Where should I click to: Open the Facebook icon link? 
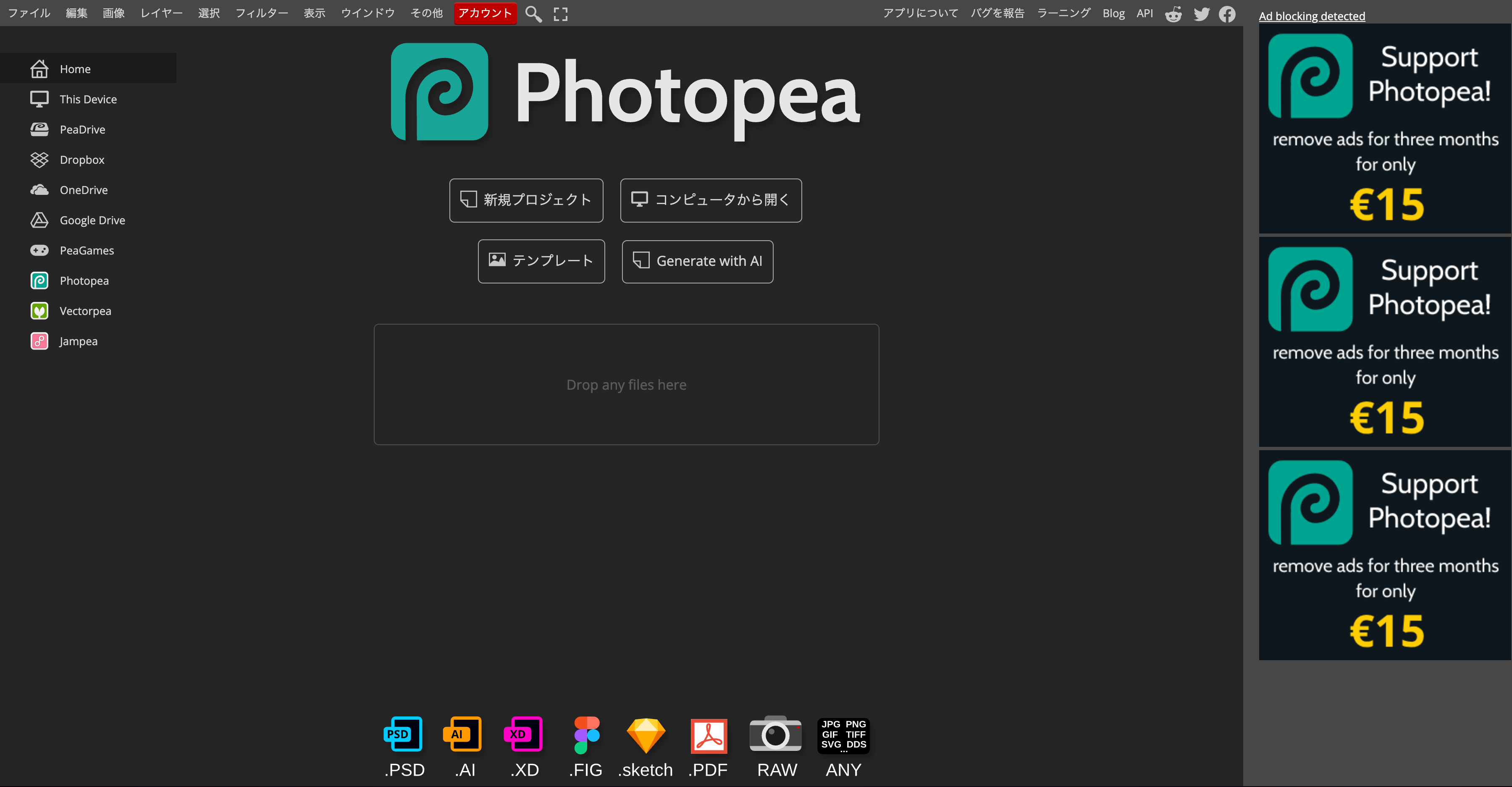[1227, 14]
